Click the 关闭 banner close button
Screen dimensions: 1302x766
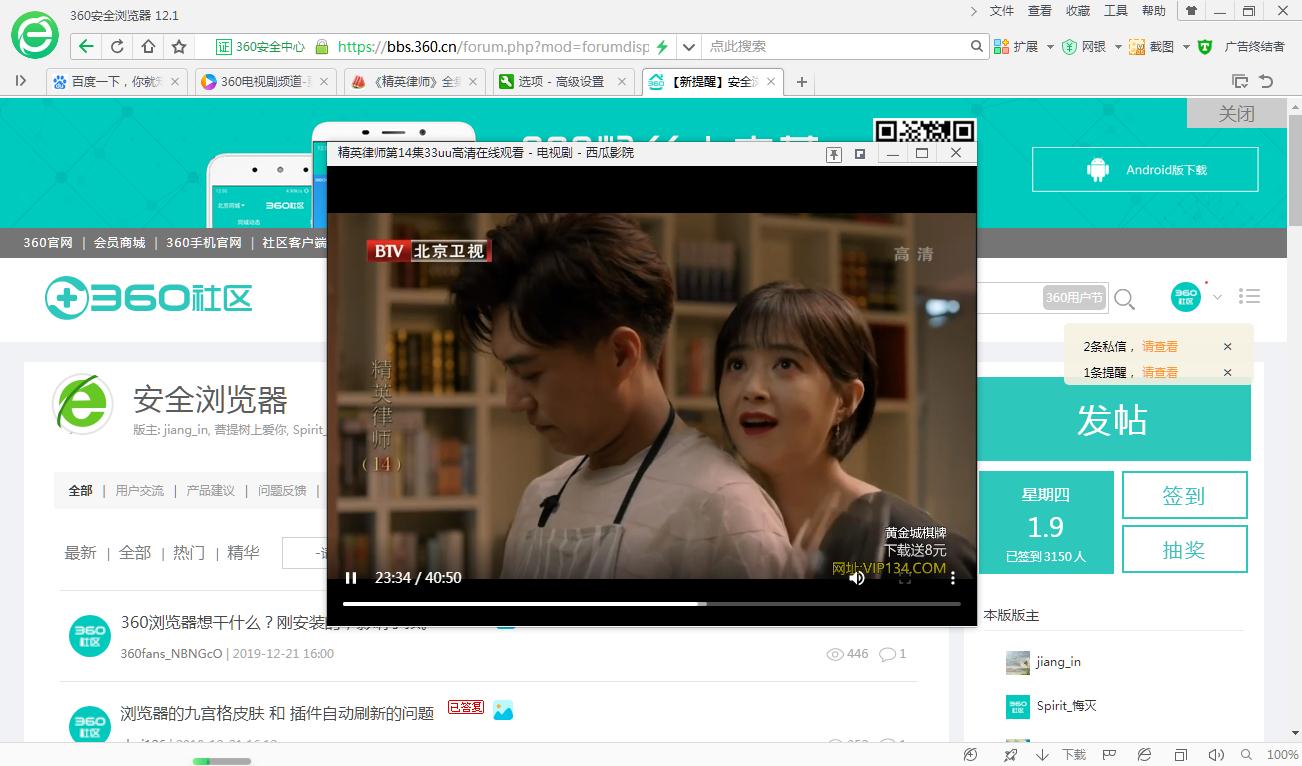pyautogui.click(x=1236, y=113)
